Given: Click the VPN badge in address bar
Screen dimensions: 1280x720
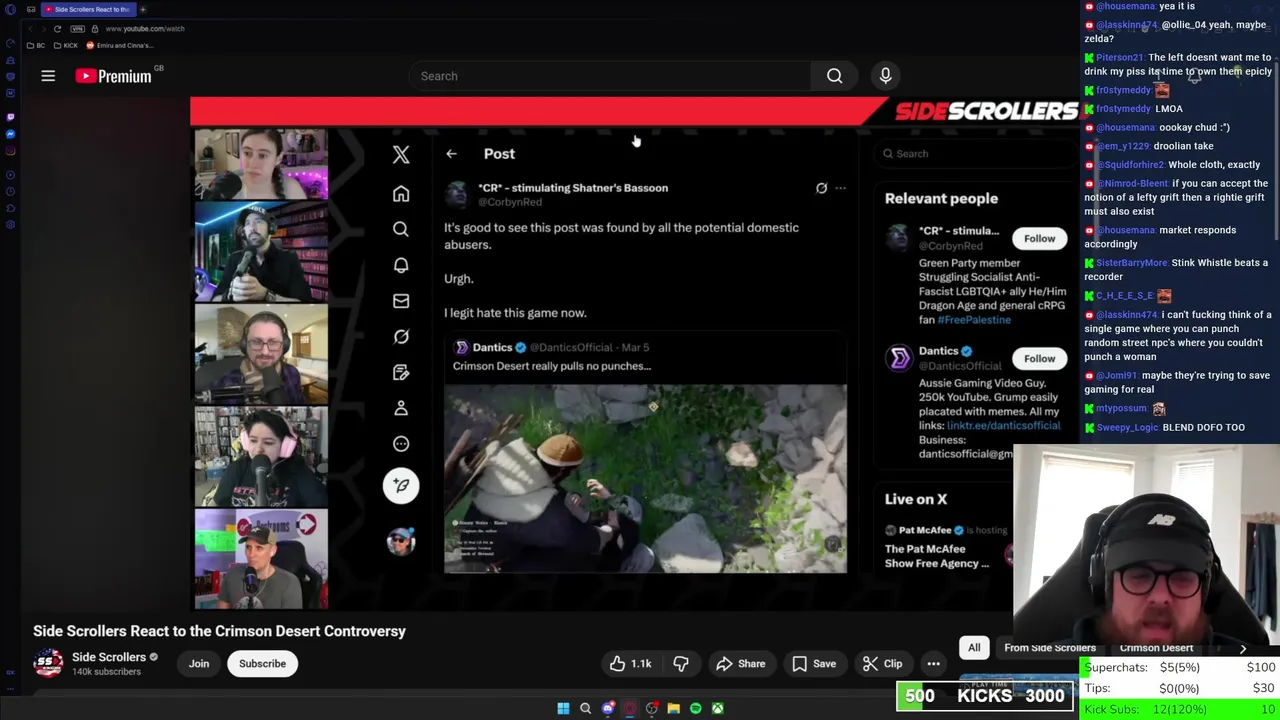Looking at the screenshot, I should (x=77, y=29).
